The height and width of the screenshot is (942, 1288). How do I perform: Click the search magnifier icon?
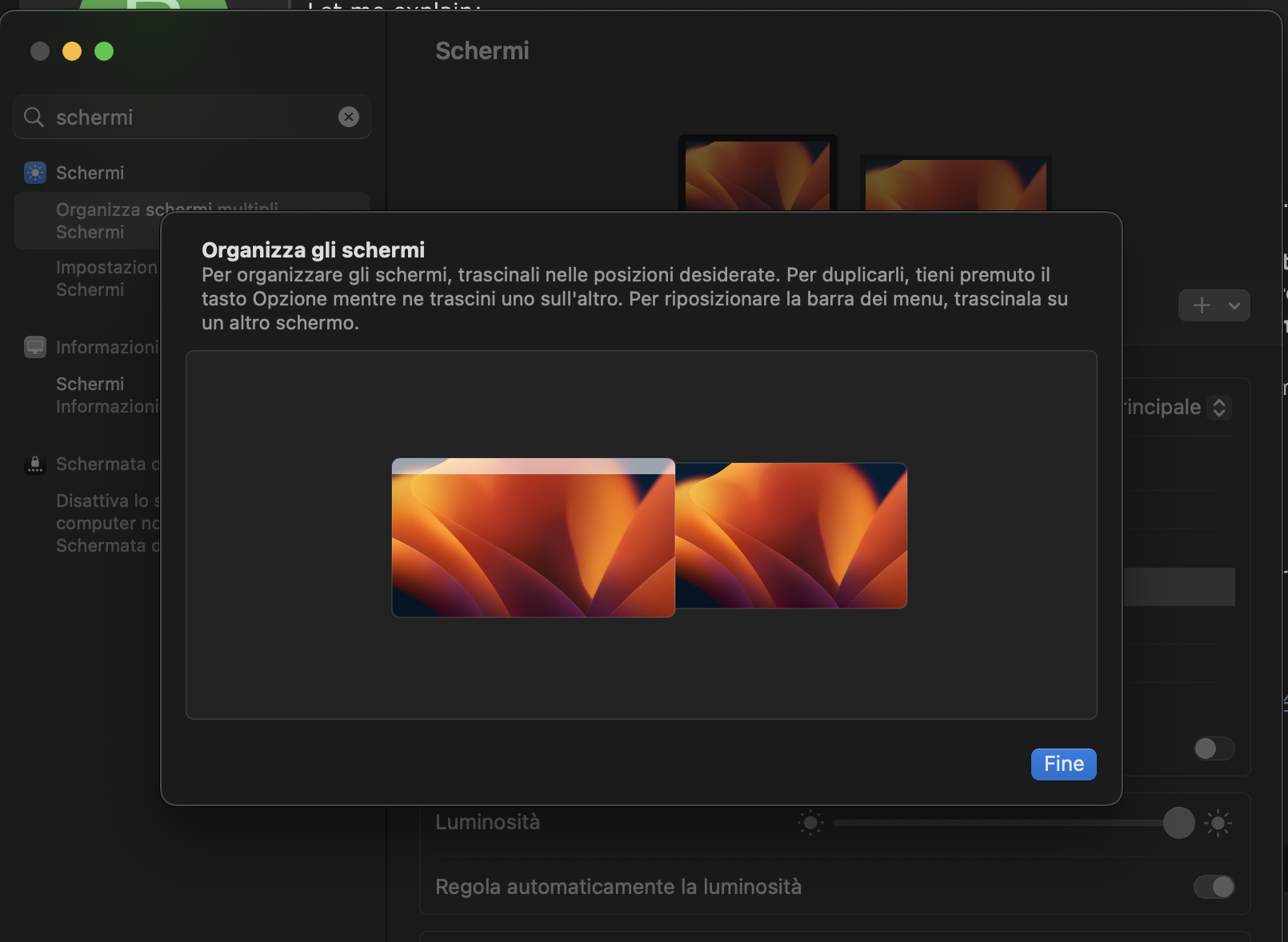tap(34, 117)
